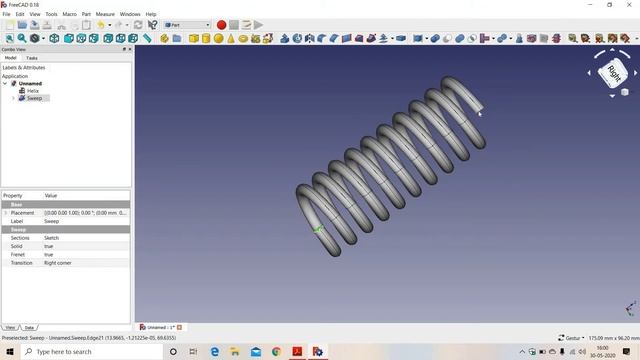Select the Boolean Cut tool
The height and width of the screenshot is (360, 640).
tap(447, 38)
